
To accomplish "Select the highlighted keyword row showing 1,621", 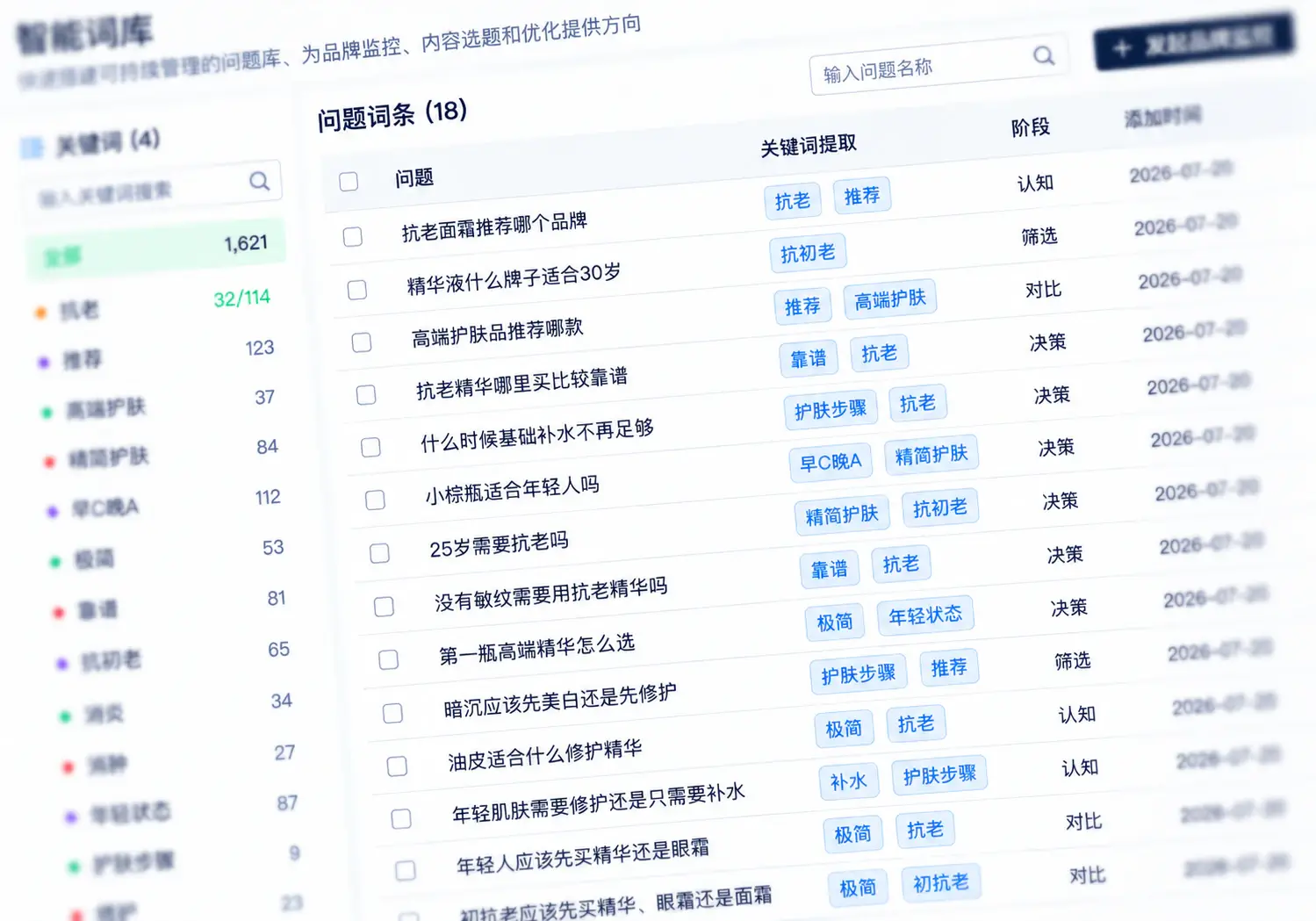I will tap(156, 250).
